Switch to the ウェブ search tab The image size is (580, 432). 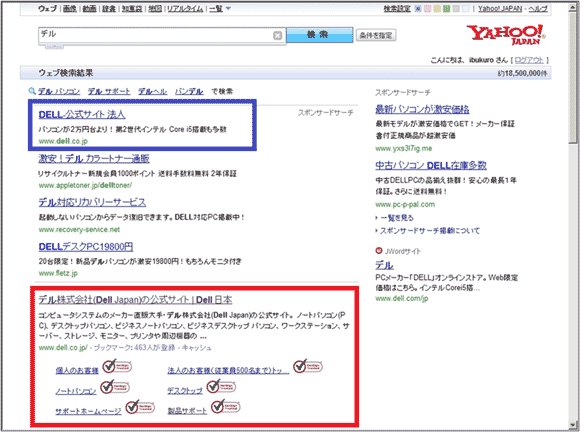(x=47, y=9)
